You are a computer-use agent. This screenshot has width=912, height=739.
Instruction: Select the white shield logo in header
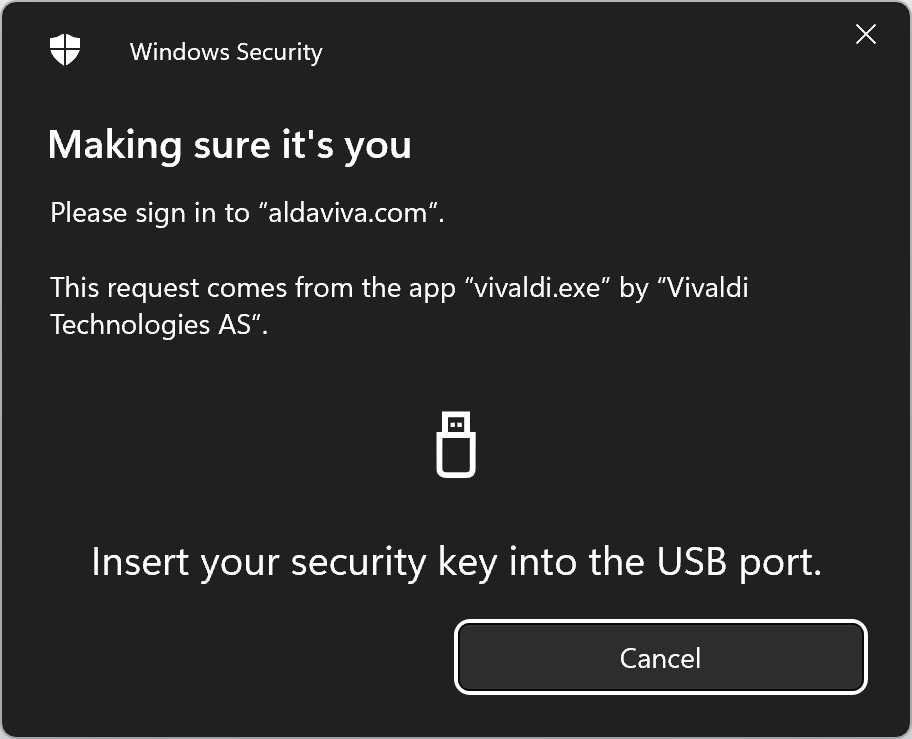tap(65, 49)
